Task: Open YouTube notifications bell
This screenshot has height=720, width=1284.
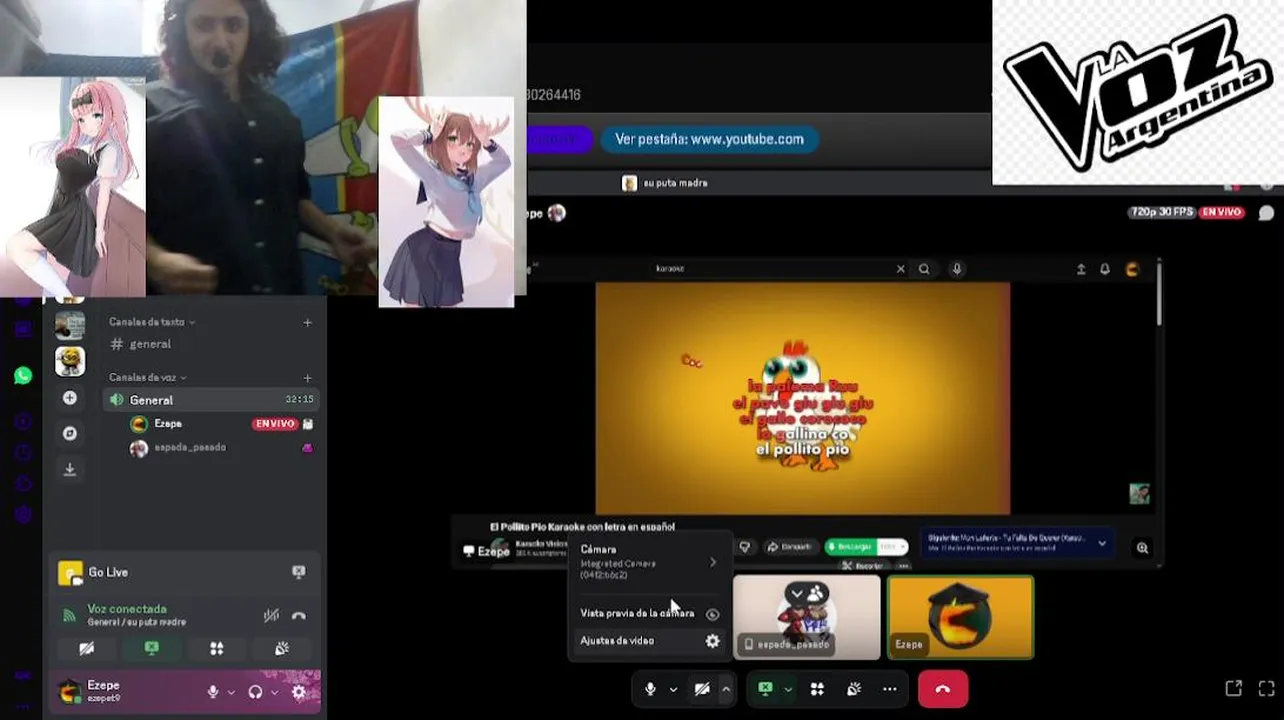Action: click(1105, 269)
